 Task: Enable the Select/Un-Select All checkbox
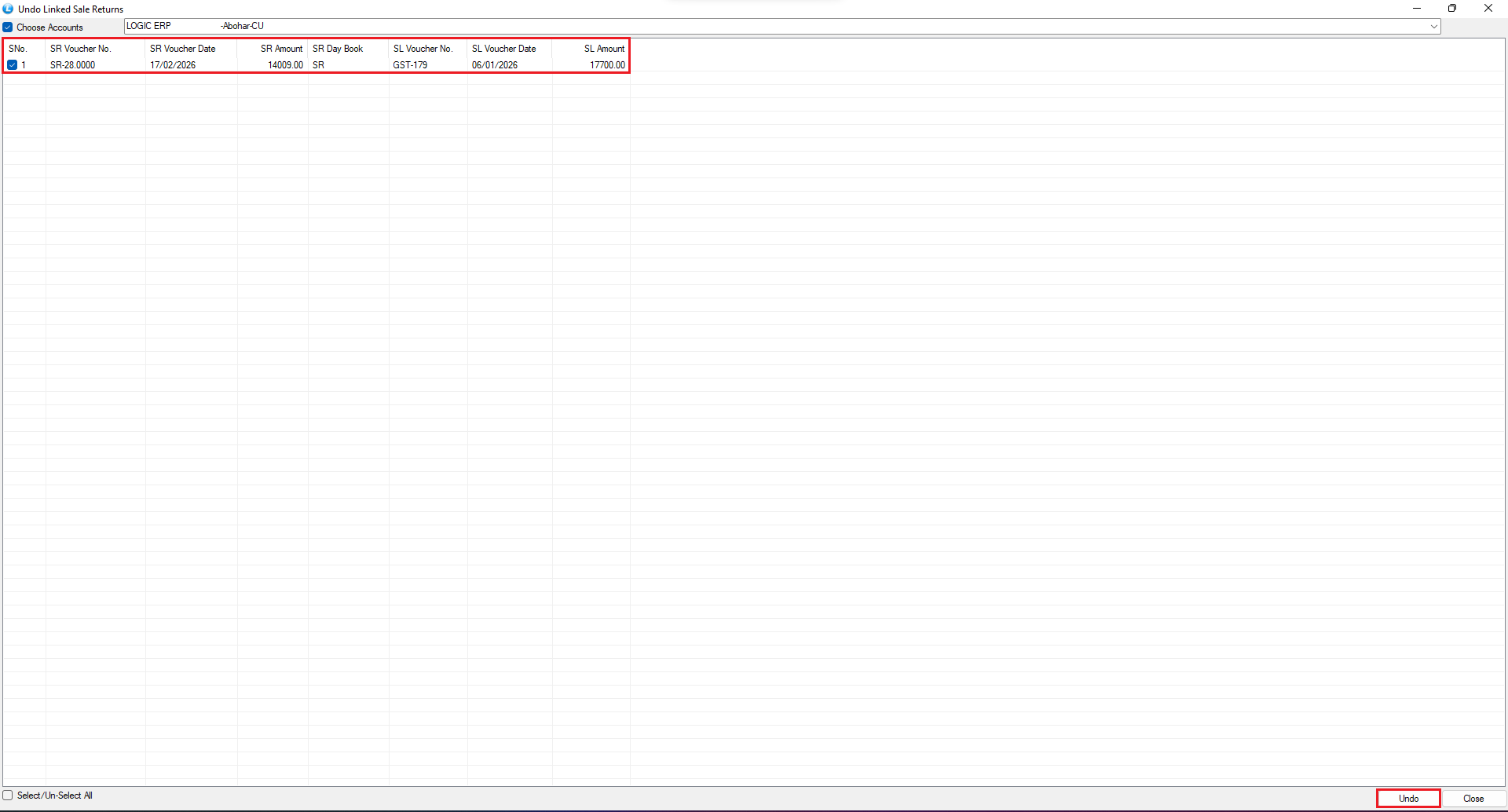8,796
